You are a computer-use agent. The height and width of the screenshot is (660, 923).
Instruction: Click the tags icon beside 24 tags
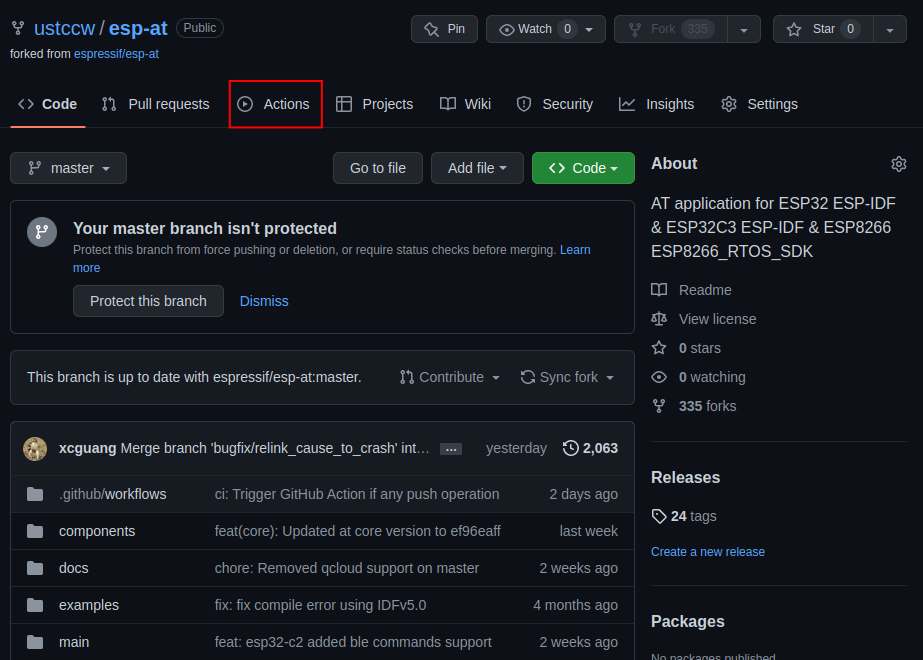click(x=659, y=516)
